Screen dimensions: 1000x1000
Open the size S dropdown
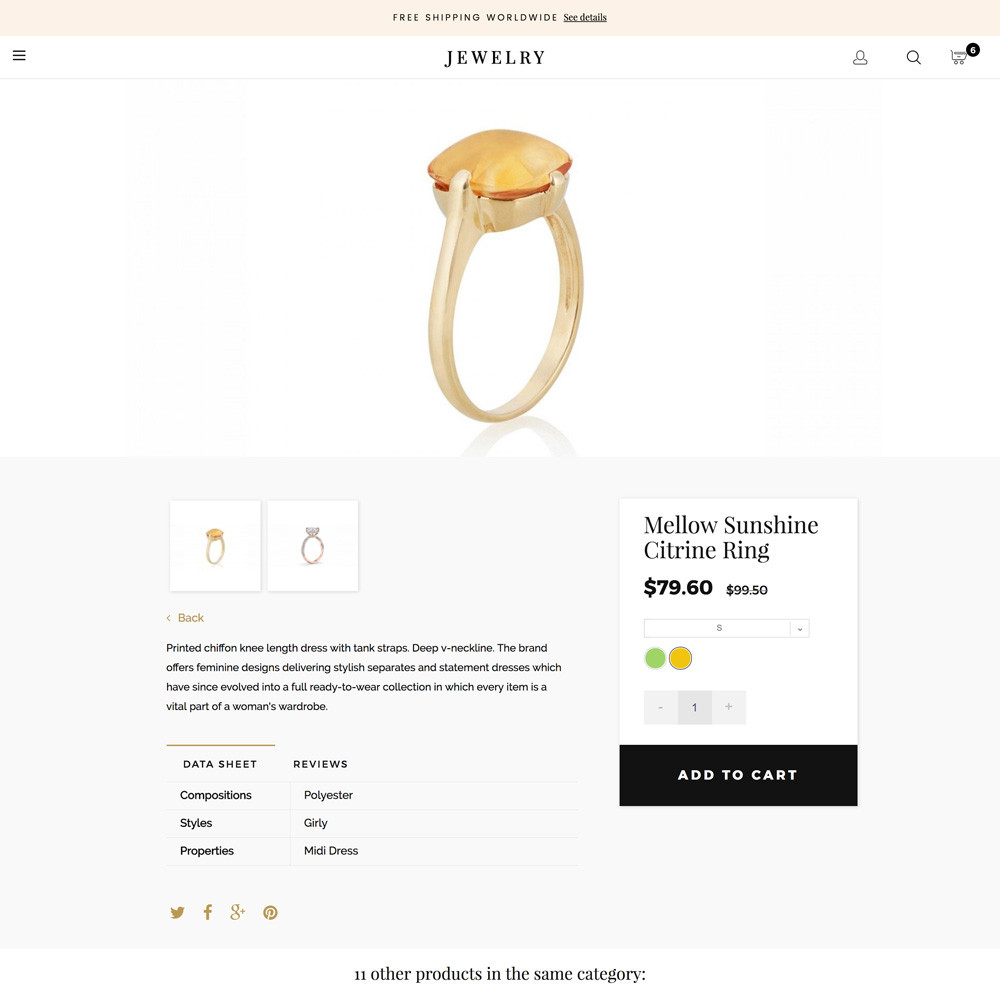726,628
